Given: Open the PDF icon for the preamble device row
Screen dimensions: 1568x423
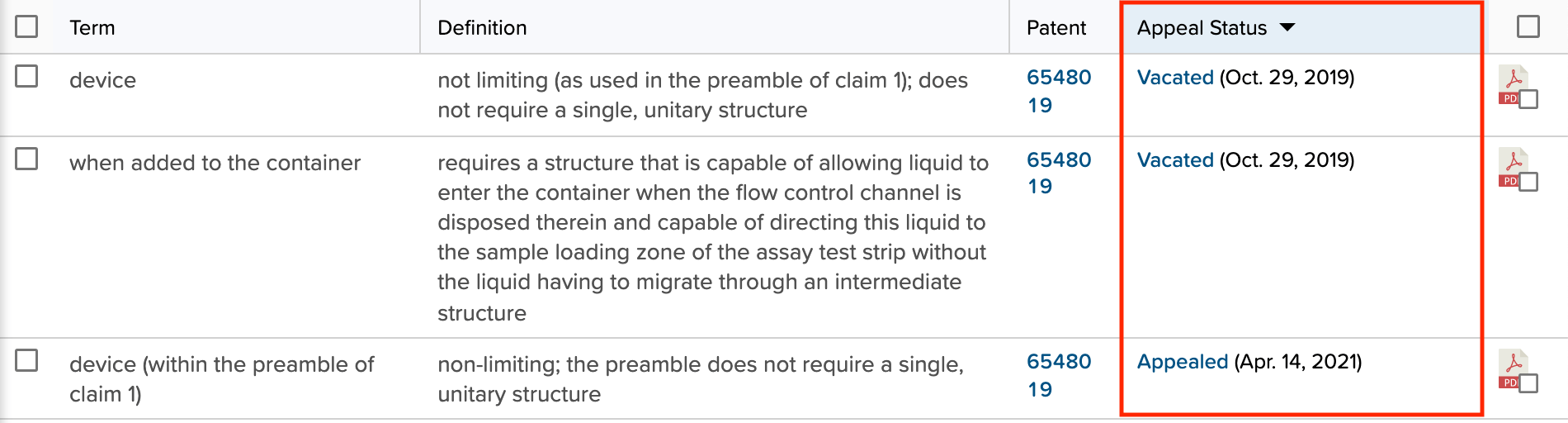Looking at the screenshot, I should [1512, 368].
